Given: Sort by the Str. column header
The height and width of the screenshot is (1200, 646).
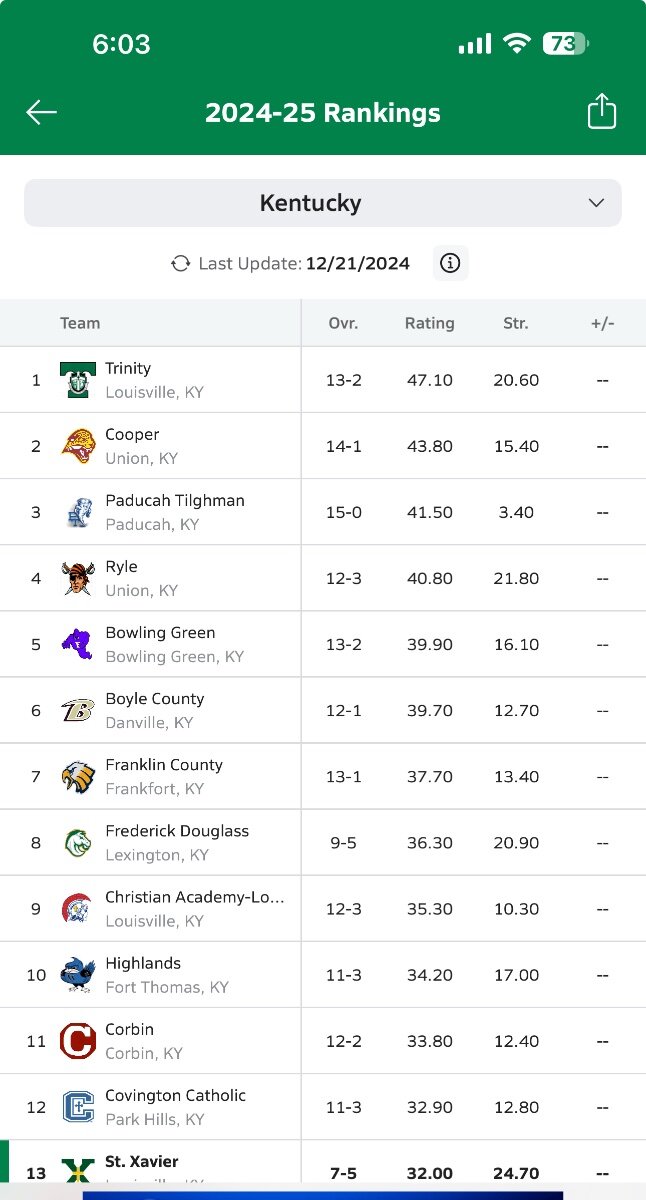Looking at the screenshot, I should (516, 323).
